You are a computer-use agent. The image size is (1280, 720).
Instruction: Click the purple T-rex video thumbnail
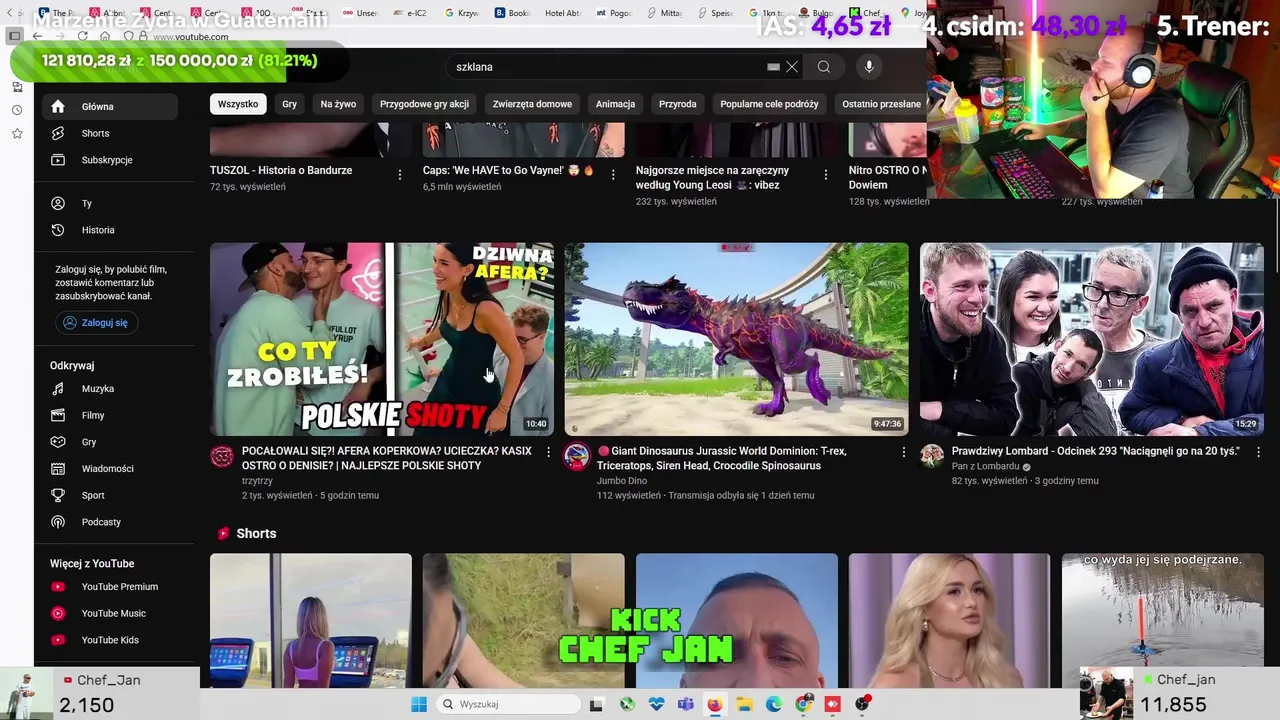[x=737, y=339]
